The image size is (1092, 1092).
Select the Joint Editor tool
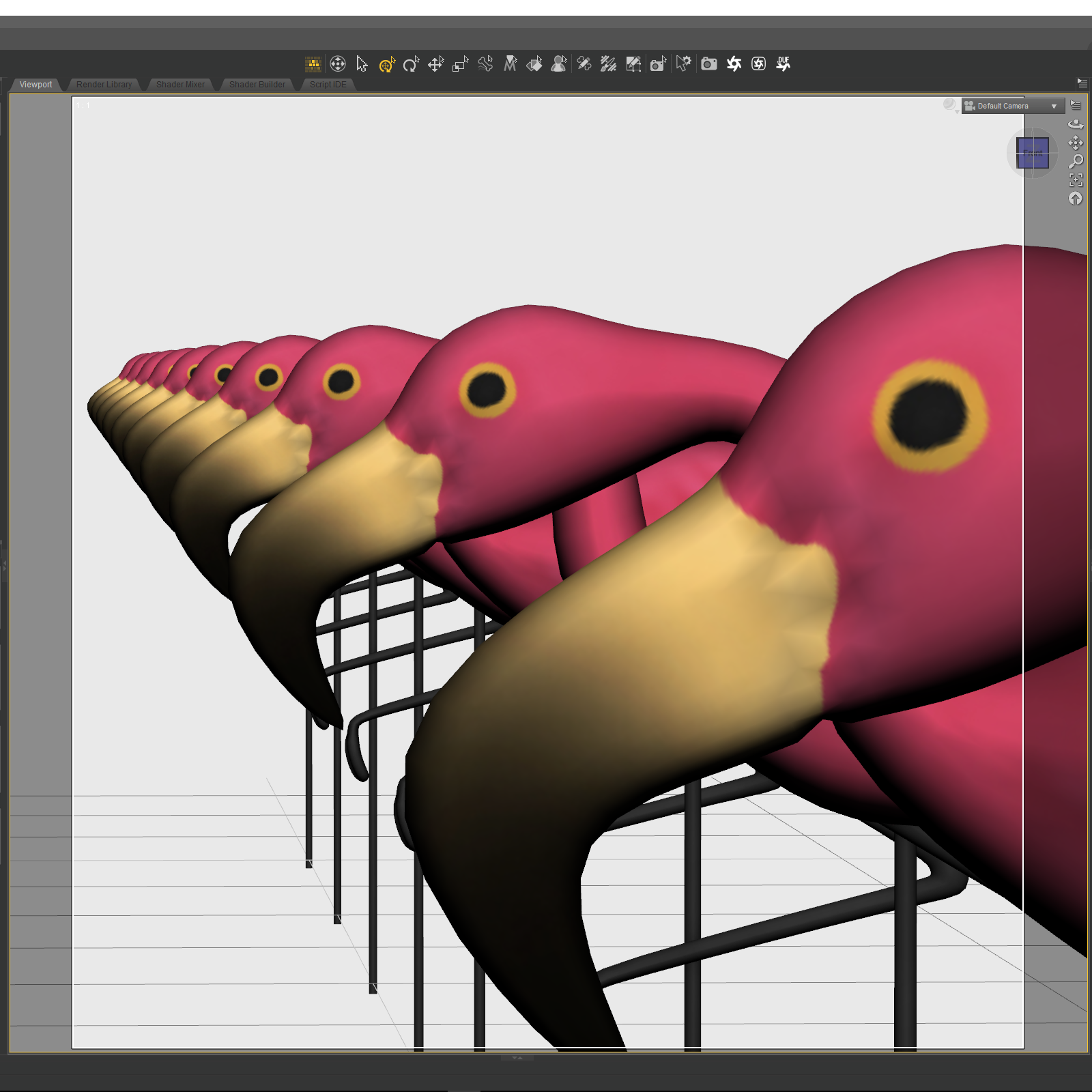pos(584,64)
